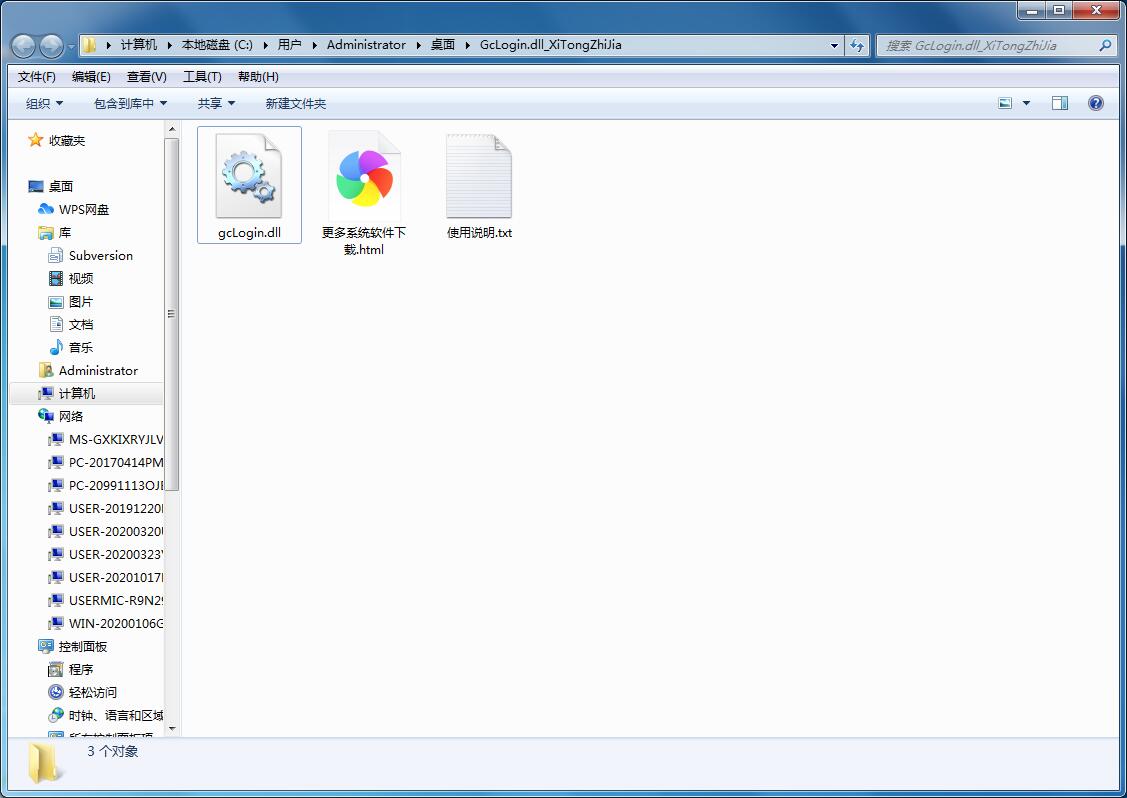Open the view options dropdown arrow

(1026, 104)
